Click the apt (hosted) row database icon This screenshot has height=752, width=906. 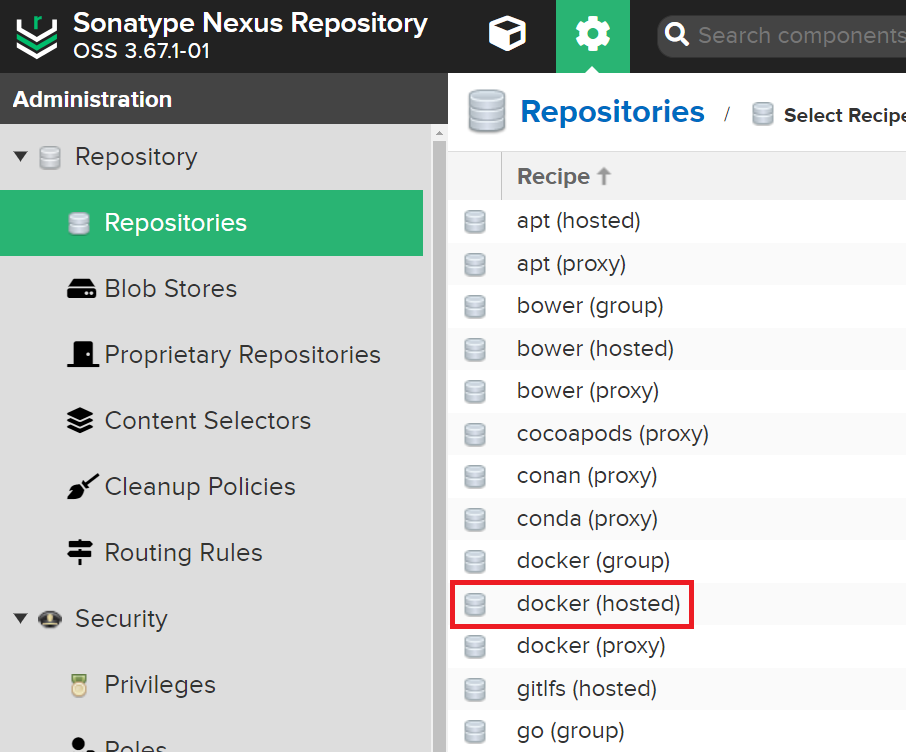click(475, 222)
